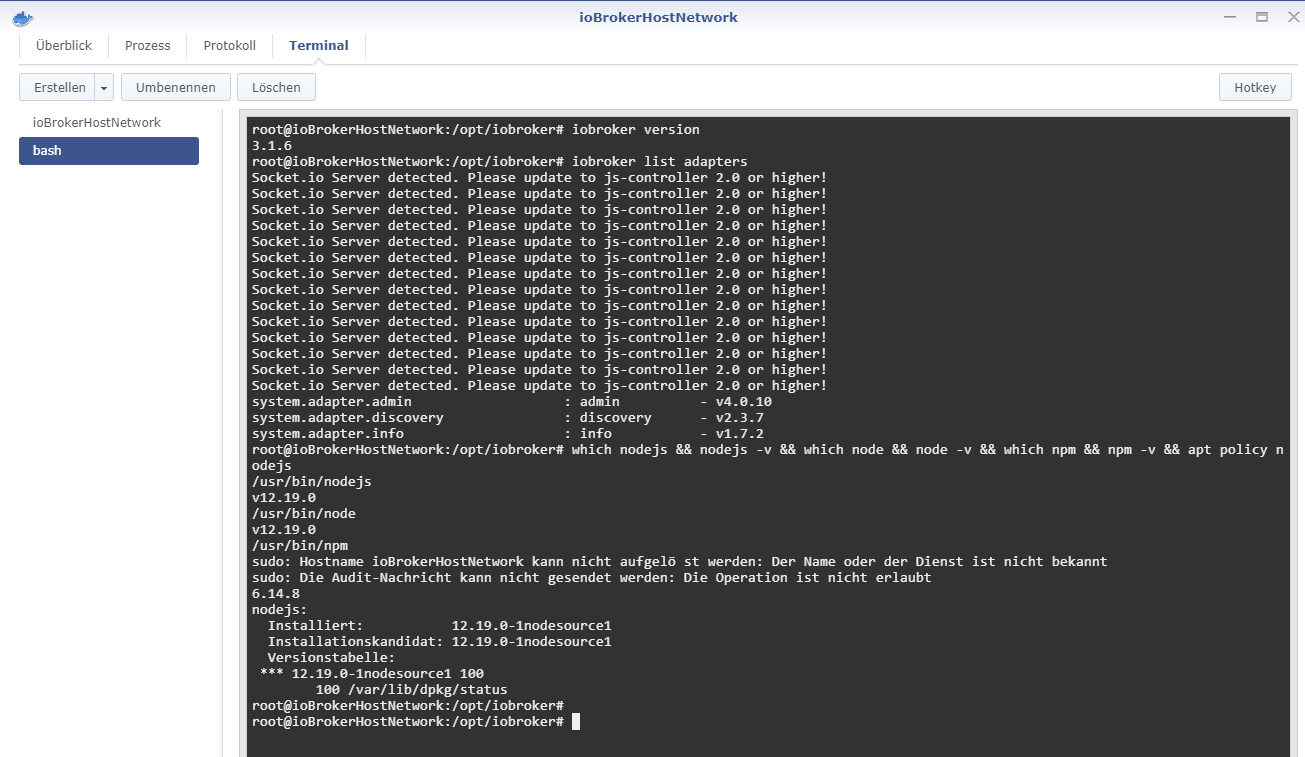Click the system.adapter.admin line
Viewport: 1305px width, 757px height.
(512, 402)
